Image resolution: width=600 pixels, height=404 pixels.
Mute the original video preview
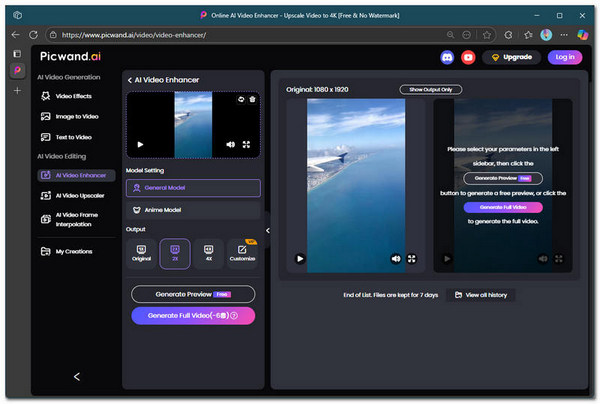click(x=394, y=258)
